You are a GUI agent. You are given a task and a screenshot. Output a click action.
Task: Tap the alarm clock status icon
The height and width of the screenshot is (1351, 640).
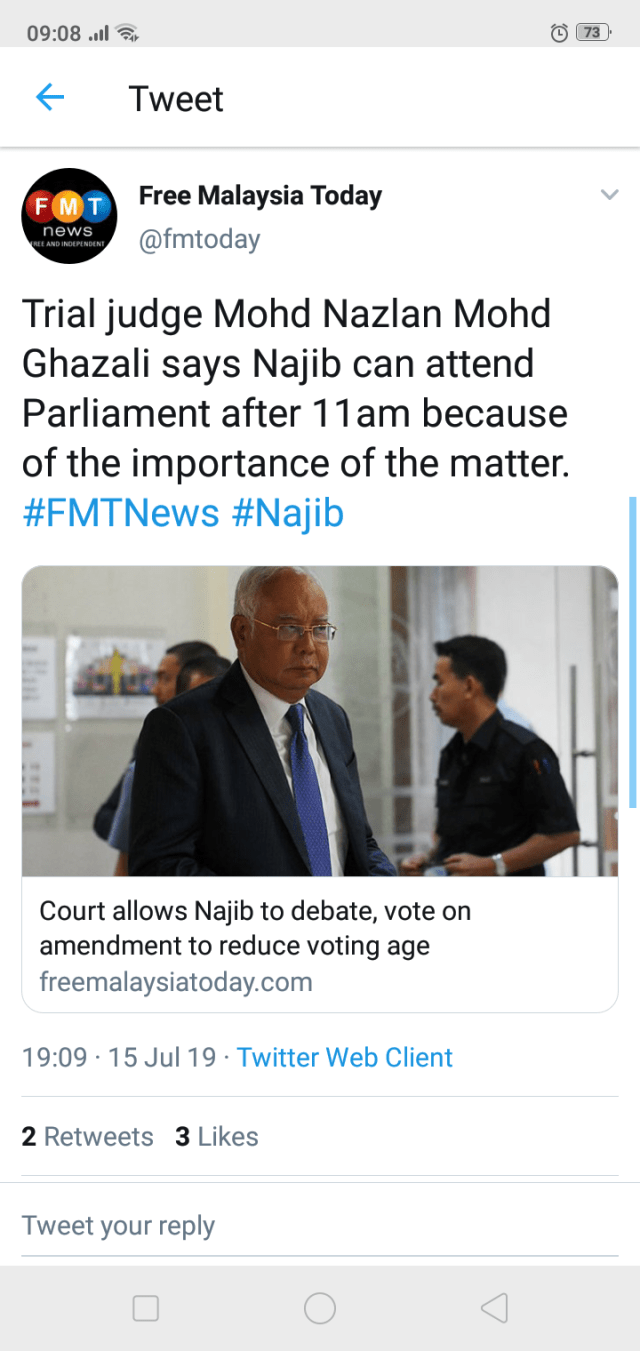(x=560, y=33)
